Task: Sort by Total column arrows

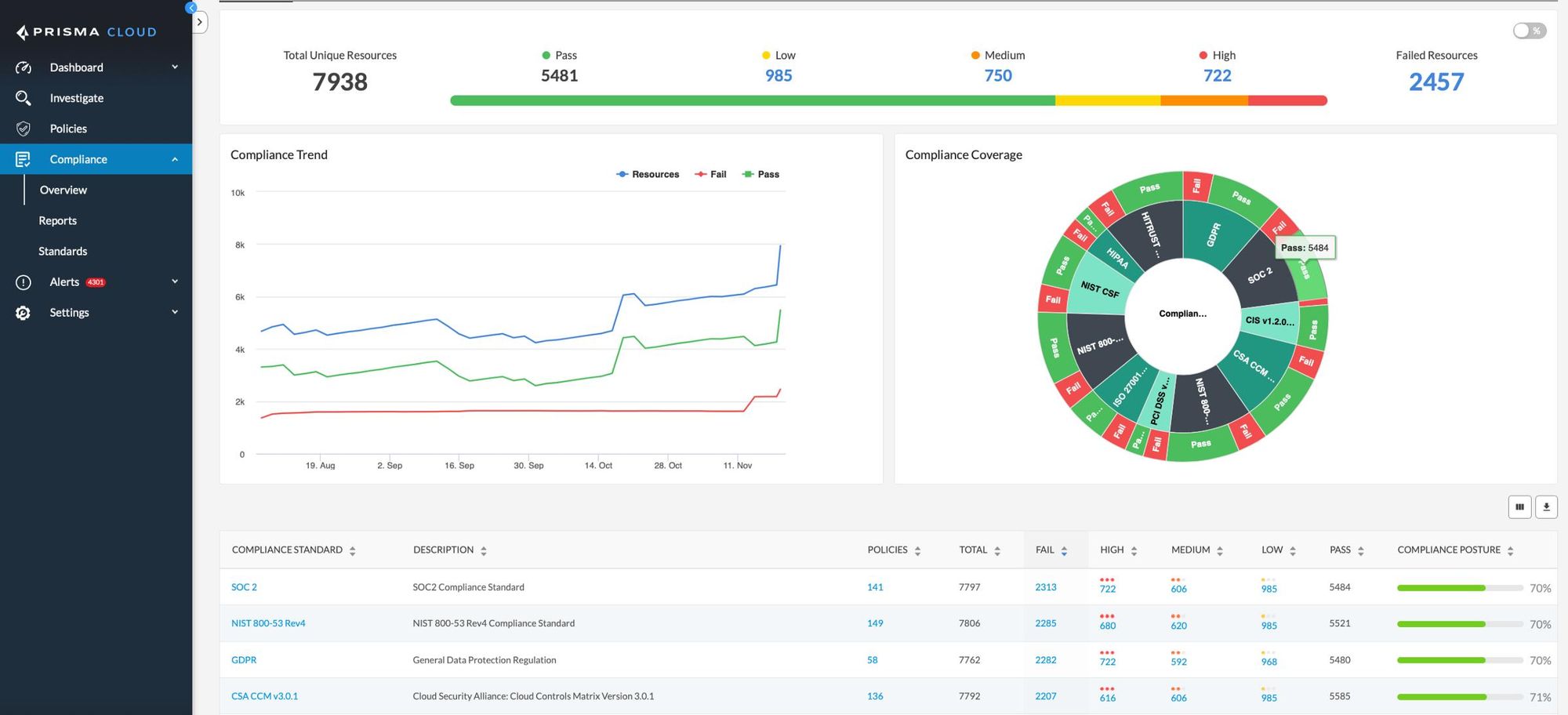Action: pos(997,551)
